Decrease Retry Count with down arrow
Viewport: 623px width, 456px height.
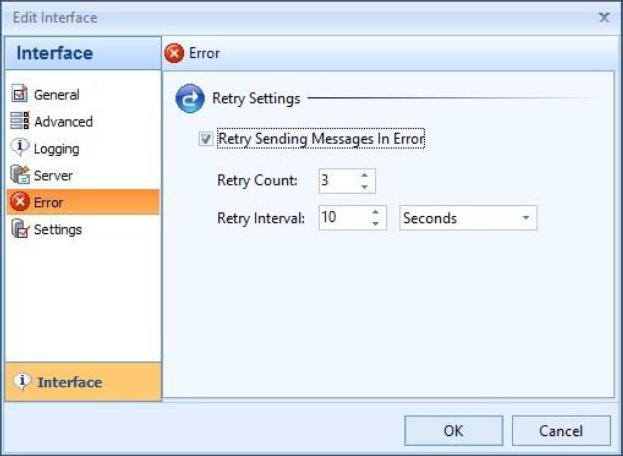pos(364,187)
